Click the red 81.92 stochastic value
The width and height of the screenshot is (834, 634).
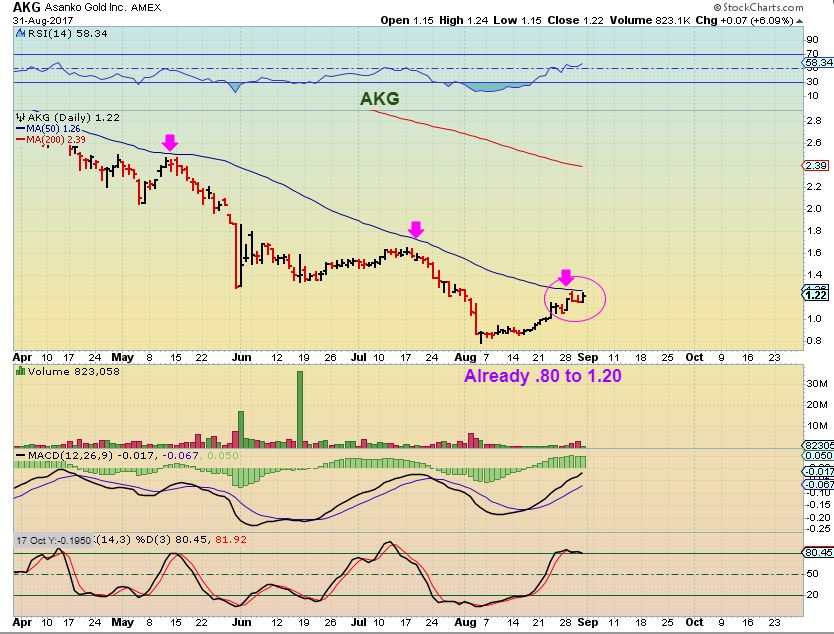pyautogui.click(x=231, y=540)
